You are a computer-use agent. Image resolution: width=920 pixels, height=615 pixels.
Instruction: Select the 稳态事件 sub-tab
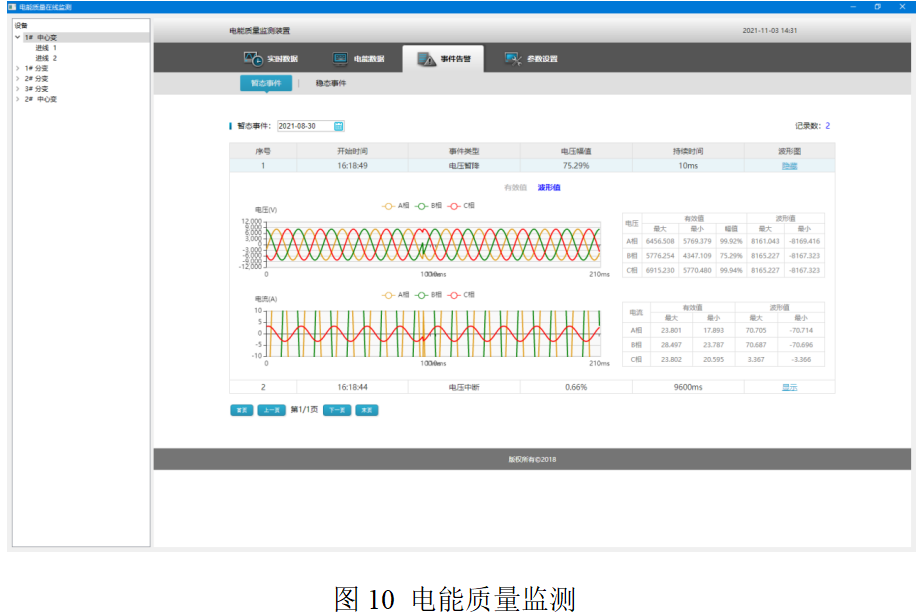(x=331, y=83)
